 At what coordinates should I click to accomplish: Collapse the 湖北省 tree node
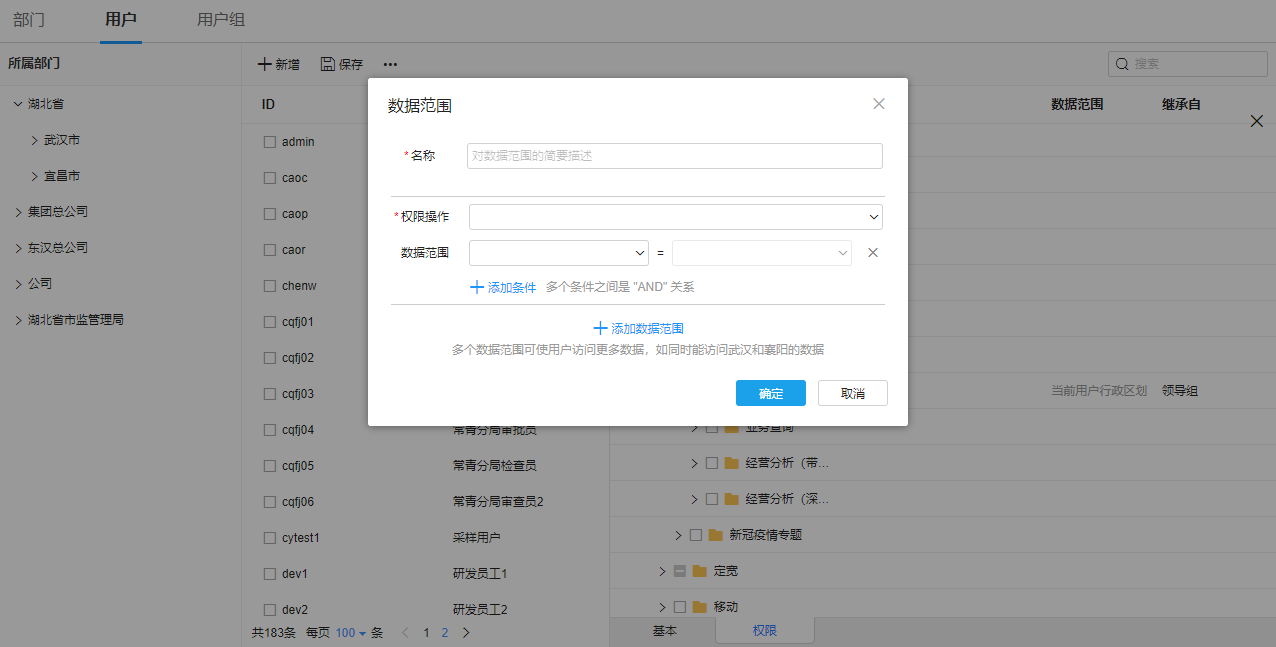coord(18,104)
